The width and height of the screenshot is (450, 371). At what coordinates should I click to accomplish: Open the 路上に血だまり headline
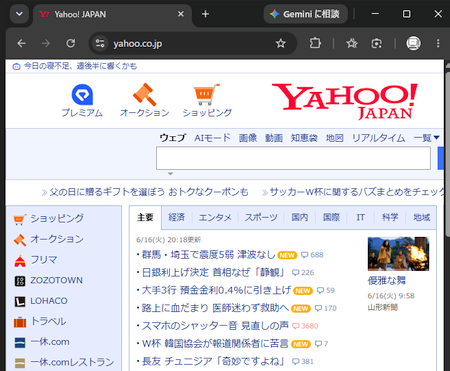point(215,308)
